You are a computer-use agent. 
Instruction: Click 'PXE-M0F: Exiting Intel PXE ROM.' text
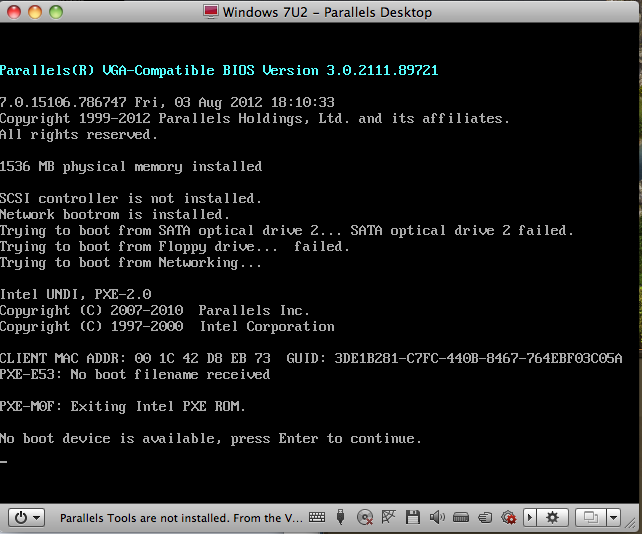[x=122, y=407]
